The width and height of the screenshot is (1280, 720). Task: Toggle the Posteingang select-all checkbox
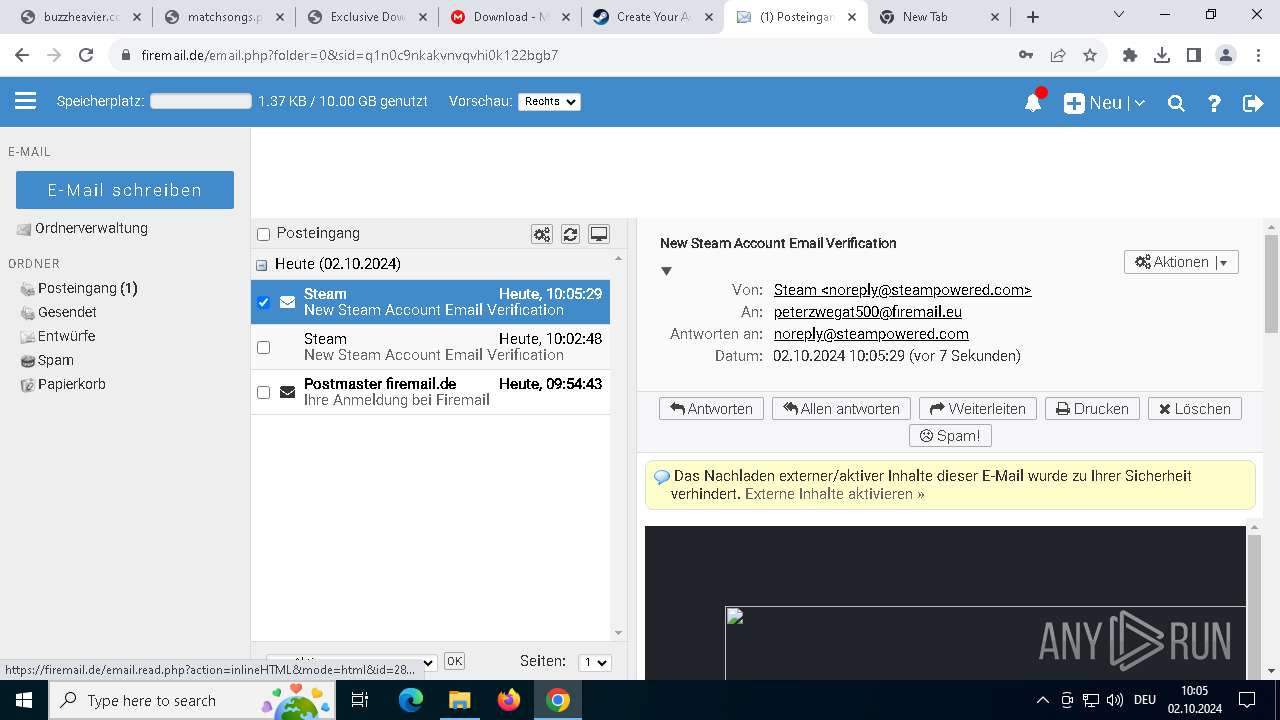[x=264, y=234]
